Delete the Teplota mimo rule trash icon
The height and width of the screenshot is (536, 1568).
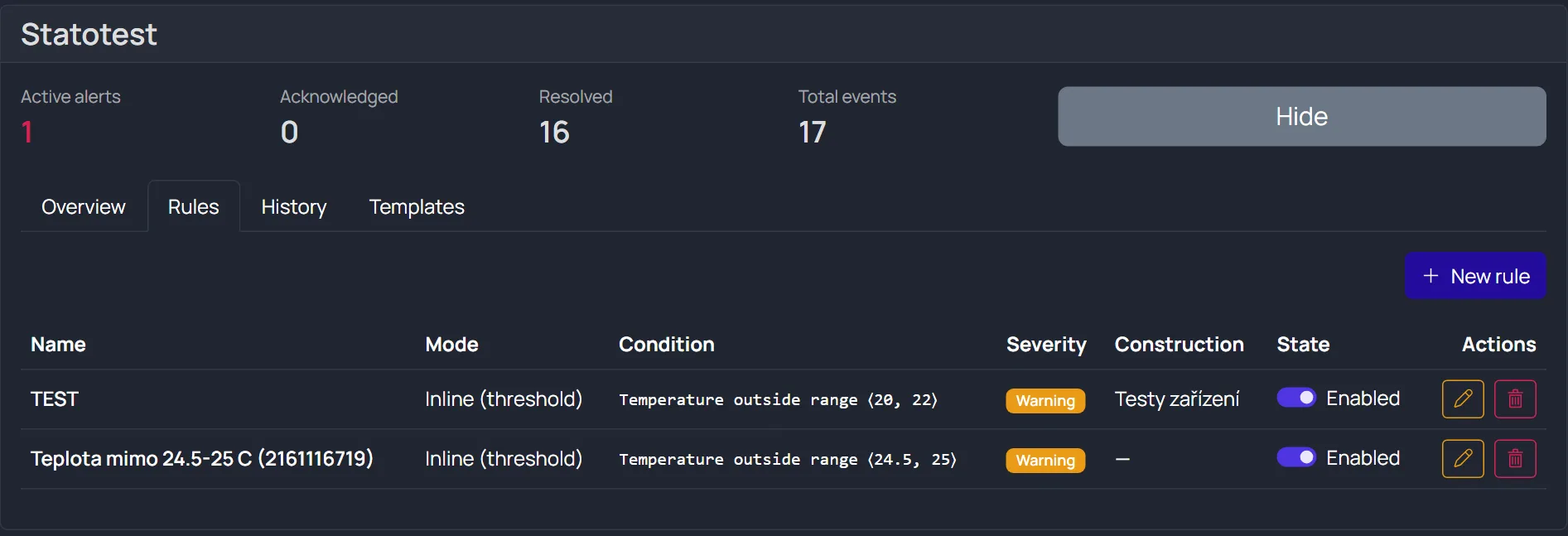pyautogui.click(x=1515, y=458)
